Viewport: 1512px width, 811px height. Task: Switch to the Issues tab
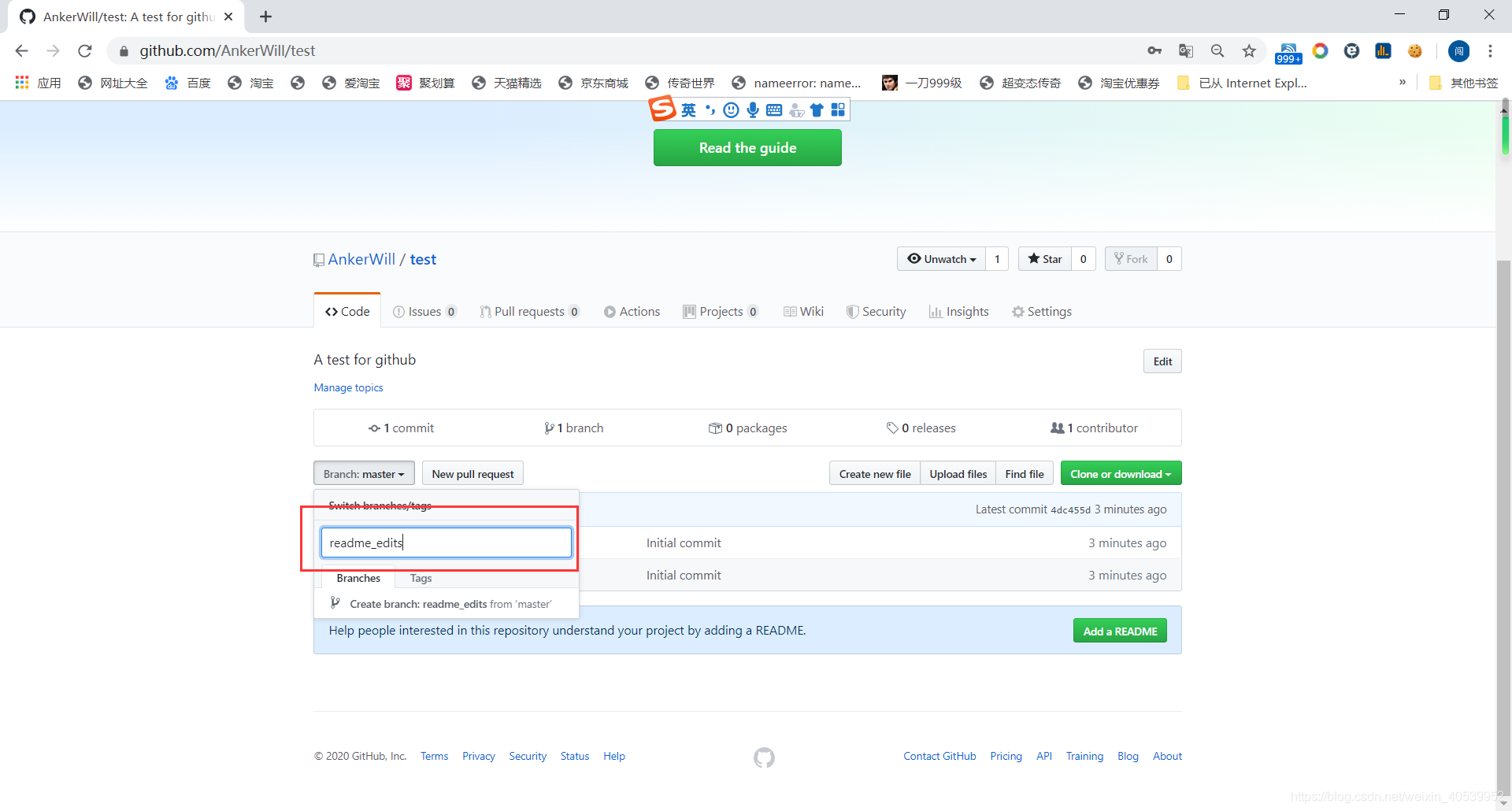point(424,312)
